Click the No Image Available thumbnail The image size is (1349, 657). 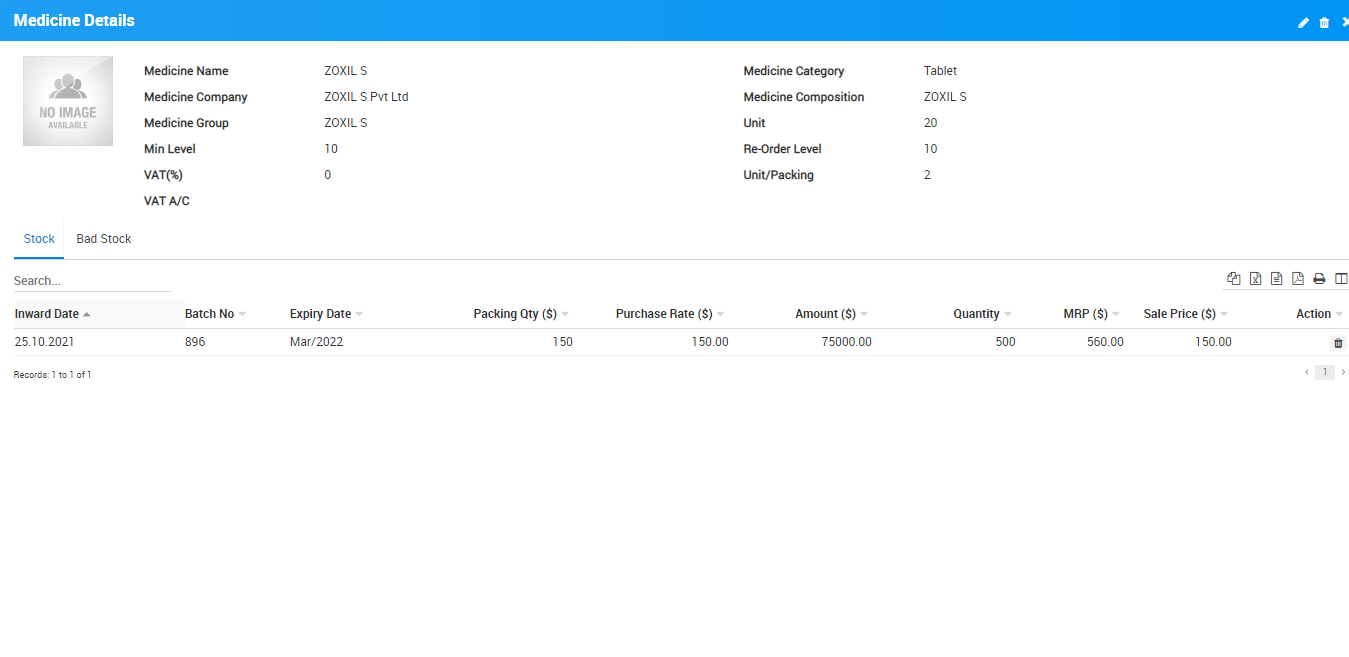pos(68,101)
